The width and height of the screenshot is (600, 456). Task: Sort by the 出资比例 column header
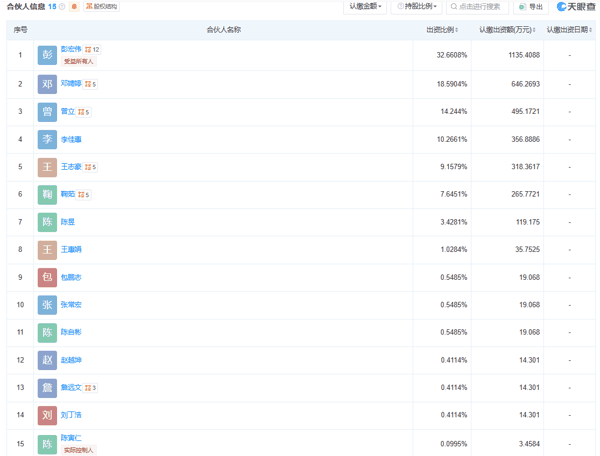(x=442, y=30)
